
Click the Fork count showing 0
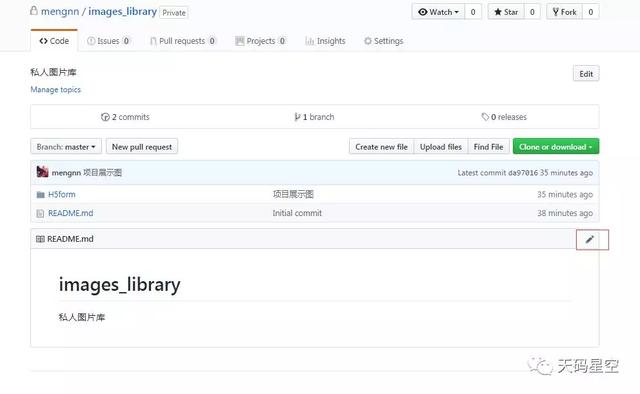pyautogui.click(x=591, y=12)
